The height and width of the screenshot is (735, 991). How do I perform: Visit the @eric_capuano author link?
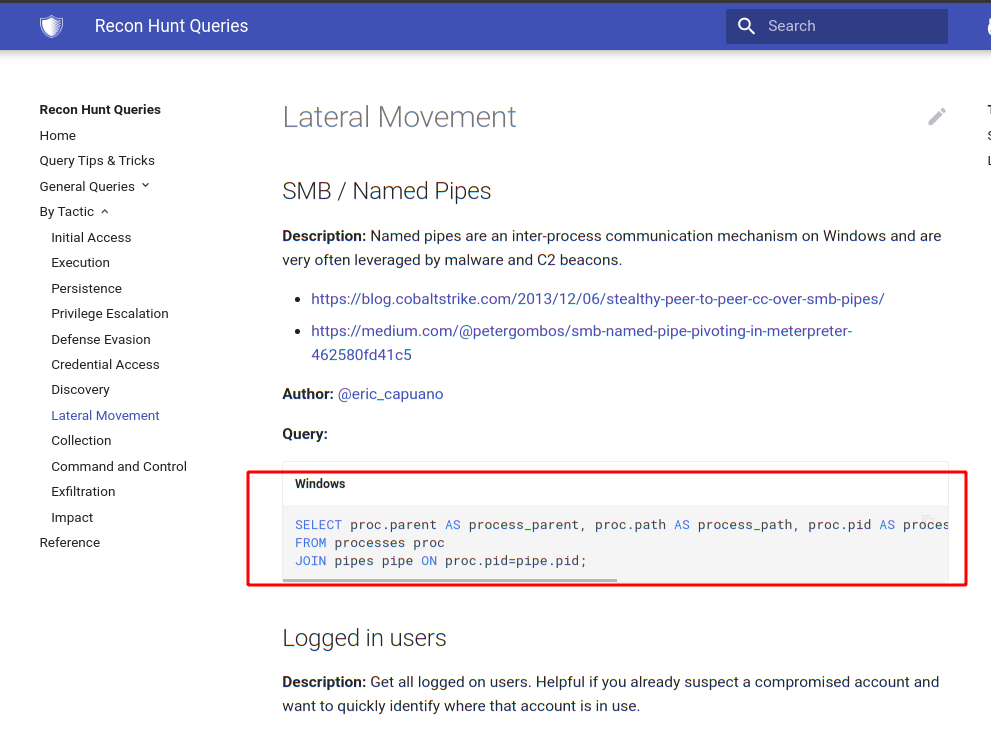390,394
